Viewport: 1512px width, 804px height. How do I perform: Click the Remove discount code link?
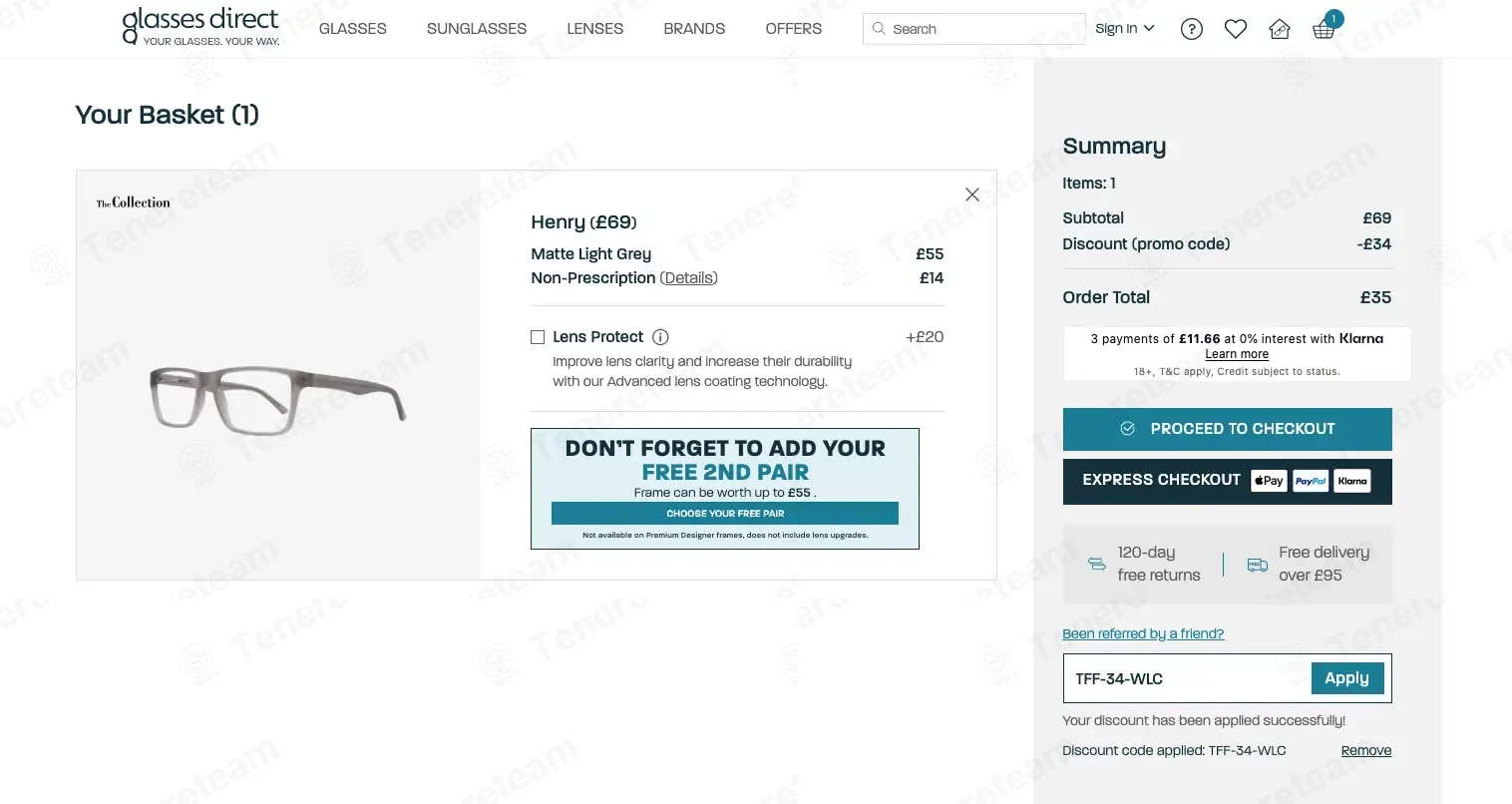[x=1365, y=751]
